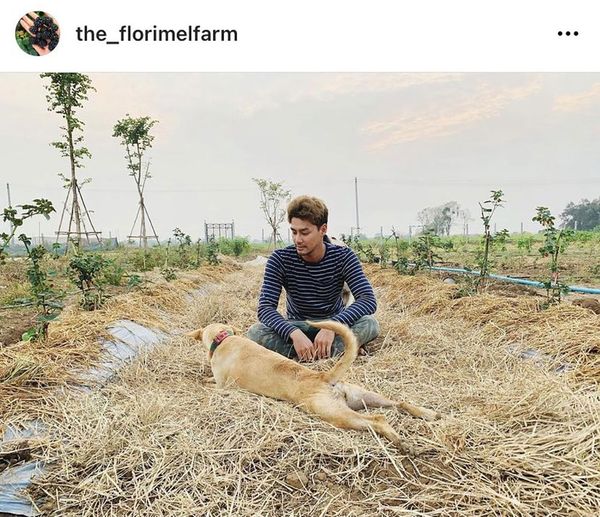Image resolution: width=600 pixels, height=517 pixels.
Task: Click the metal gate frame in distance
Action: [219, 231]
